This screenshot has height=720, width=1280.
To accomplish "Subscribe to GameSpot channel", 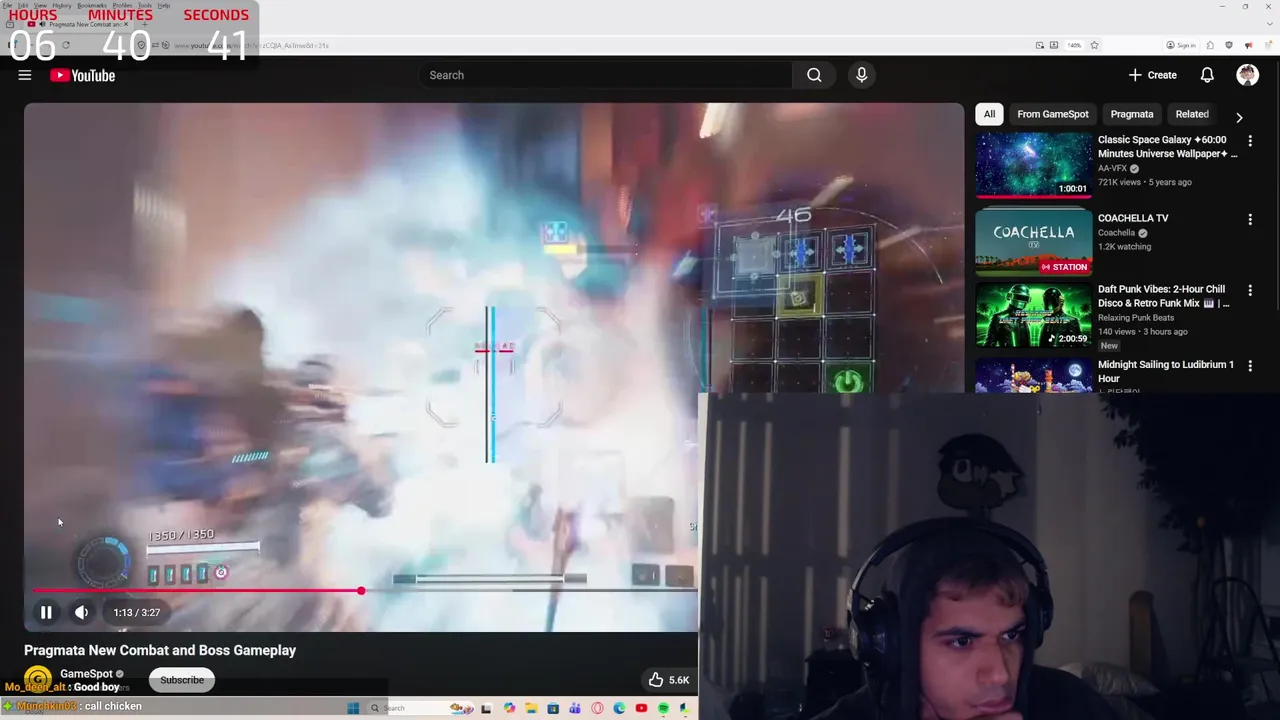I will (x=182, y=680).
